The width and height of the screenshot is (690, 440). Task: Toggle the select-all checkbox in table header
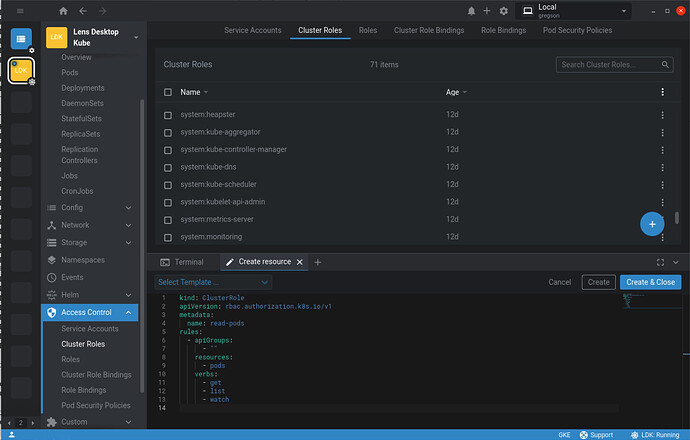pos(169,92)
